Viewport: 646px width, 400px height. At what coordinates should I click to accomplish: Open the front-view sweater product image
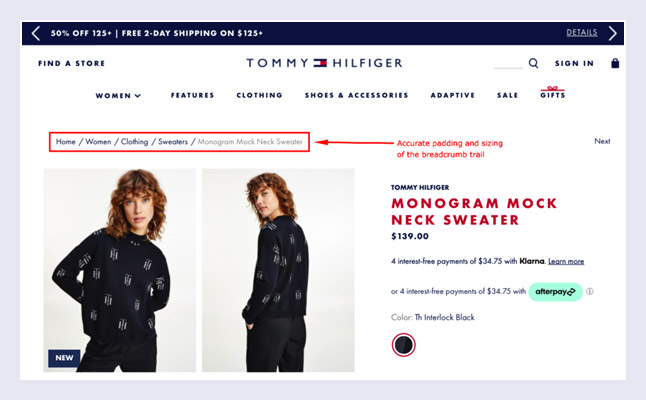(120, 270)
